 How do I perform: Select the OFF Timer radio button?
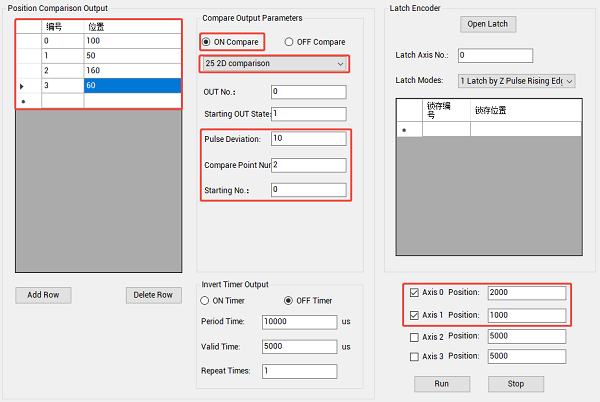(x=289, y=301)
